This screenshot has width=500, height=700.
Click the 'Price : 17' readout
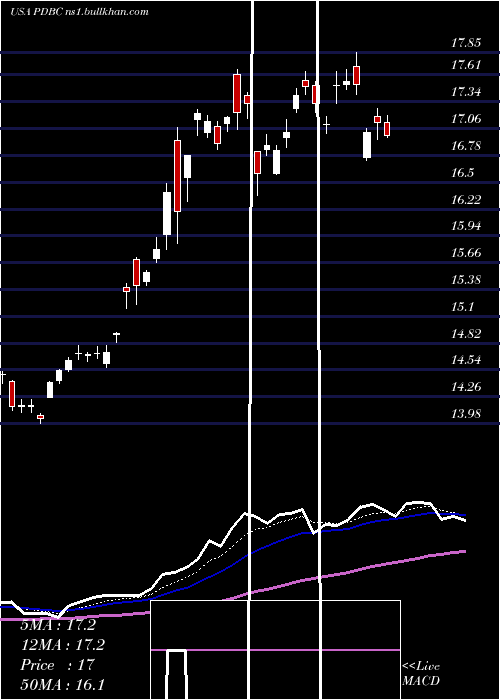click(x=57, y=665)
